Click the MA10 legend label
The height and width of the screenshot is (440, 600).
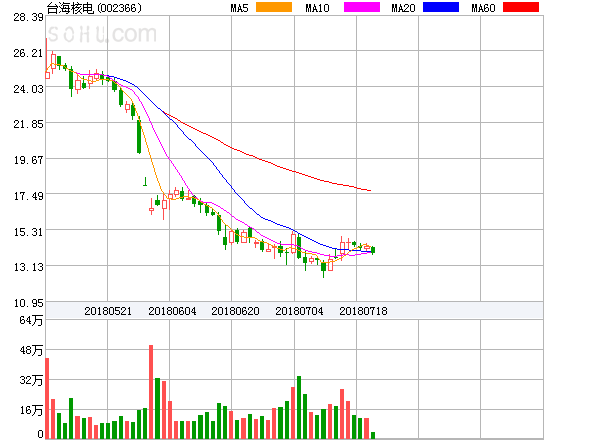[317, 8]
